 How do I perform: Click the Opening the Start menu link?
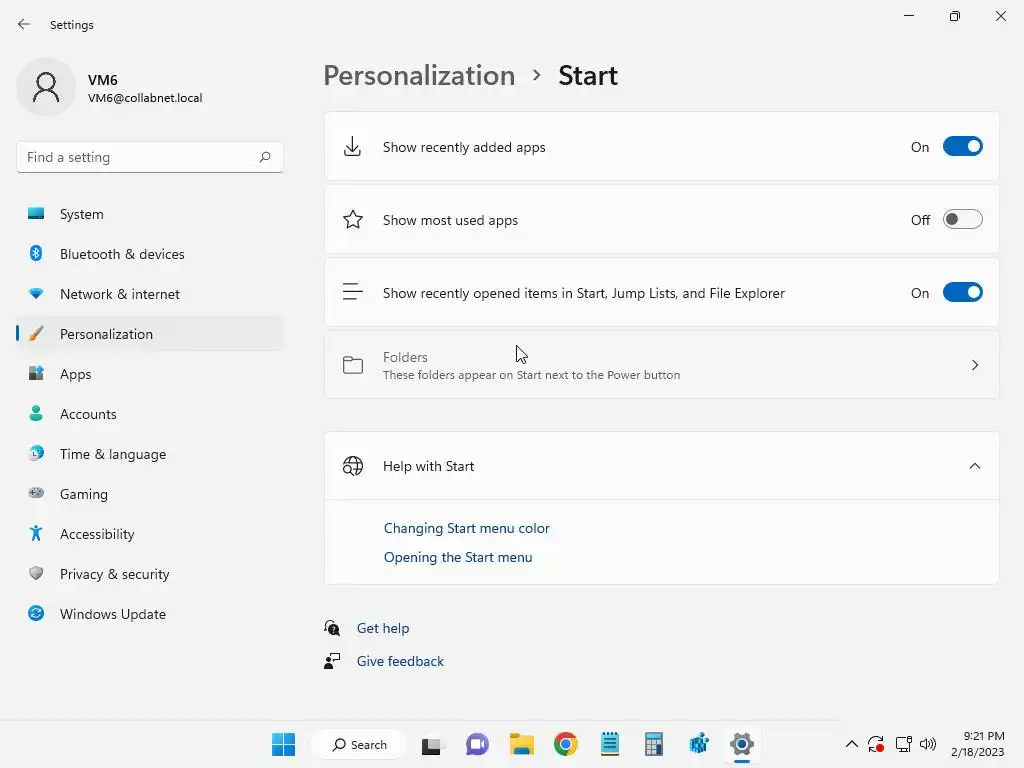(x=458, y=557)
